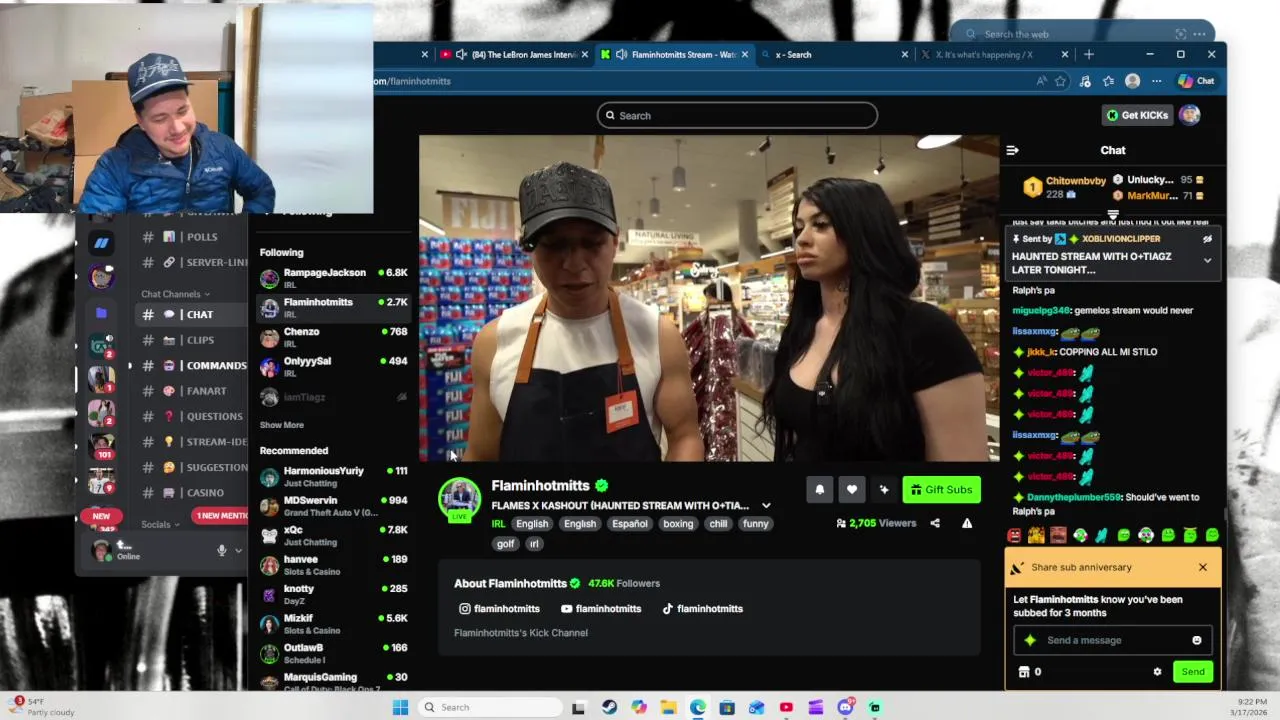The image size is (1280, 720).
Task: Open the Discord POLLS channel
Action: 191,237
